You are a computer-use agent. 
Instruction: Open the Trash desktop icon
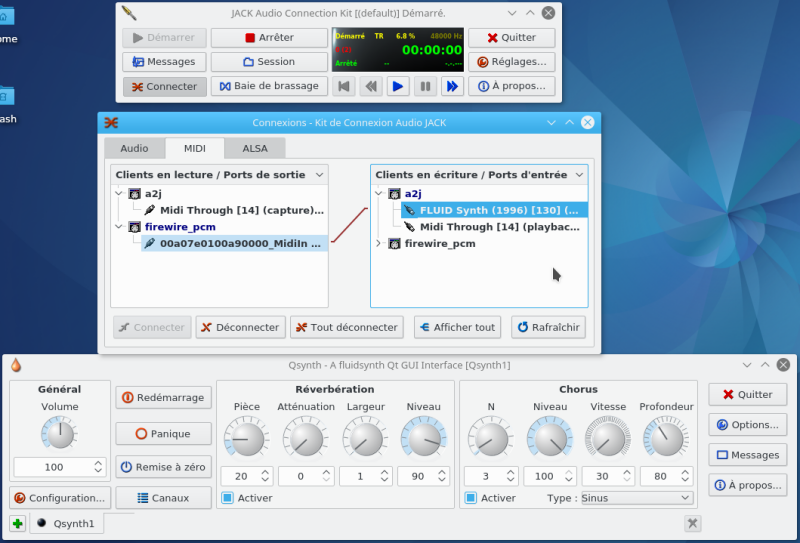click(x=6, y=96)
